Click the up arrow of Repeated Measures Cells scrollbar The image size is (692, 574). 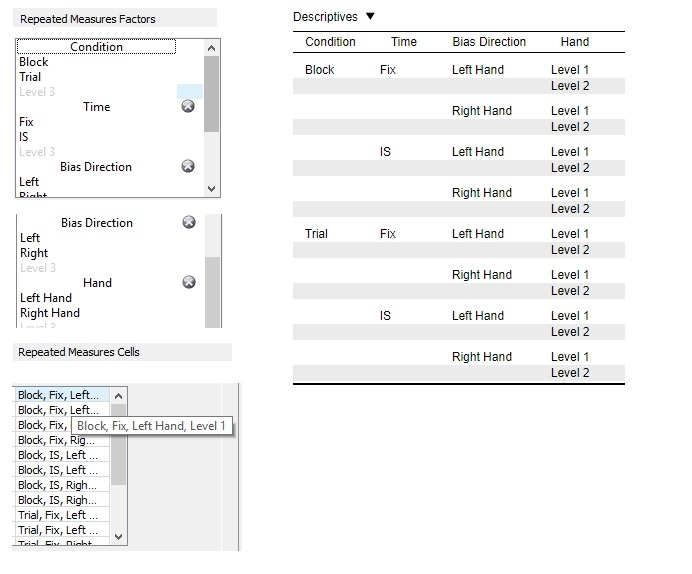tap(118, 396)
